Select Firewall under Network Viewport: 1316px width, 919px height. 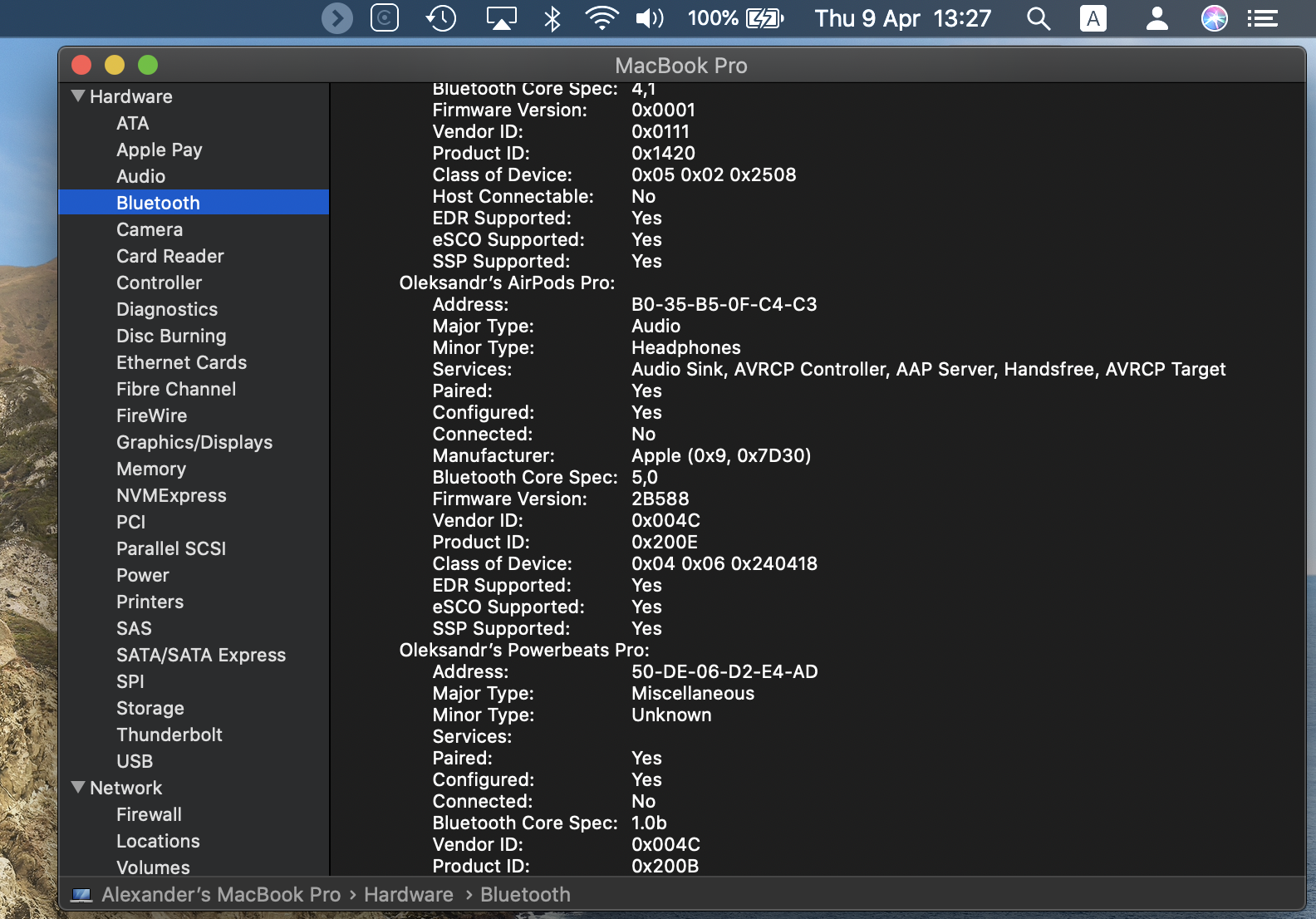[149, 814]
